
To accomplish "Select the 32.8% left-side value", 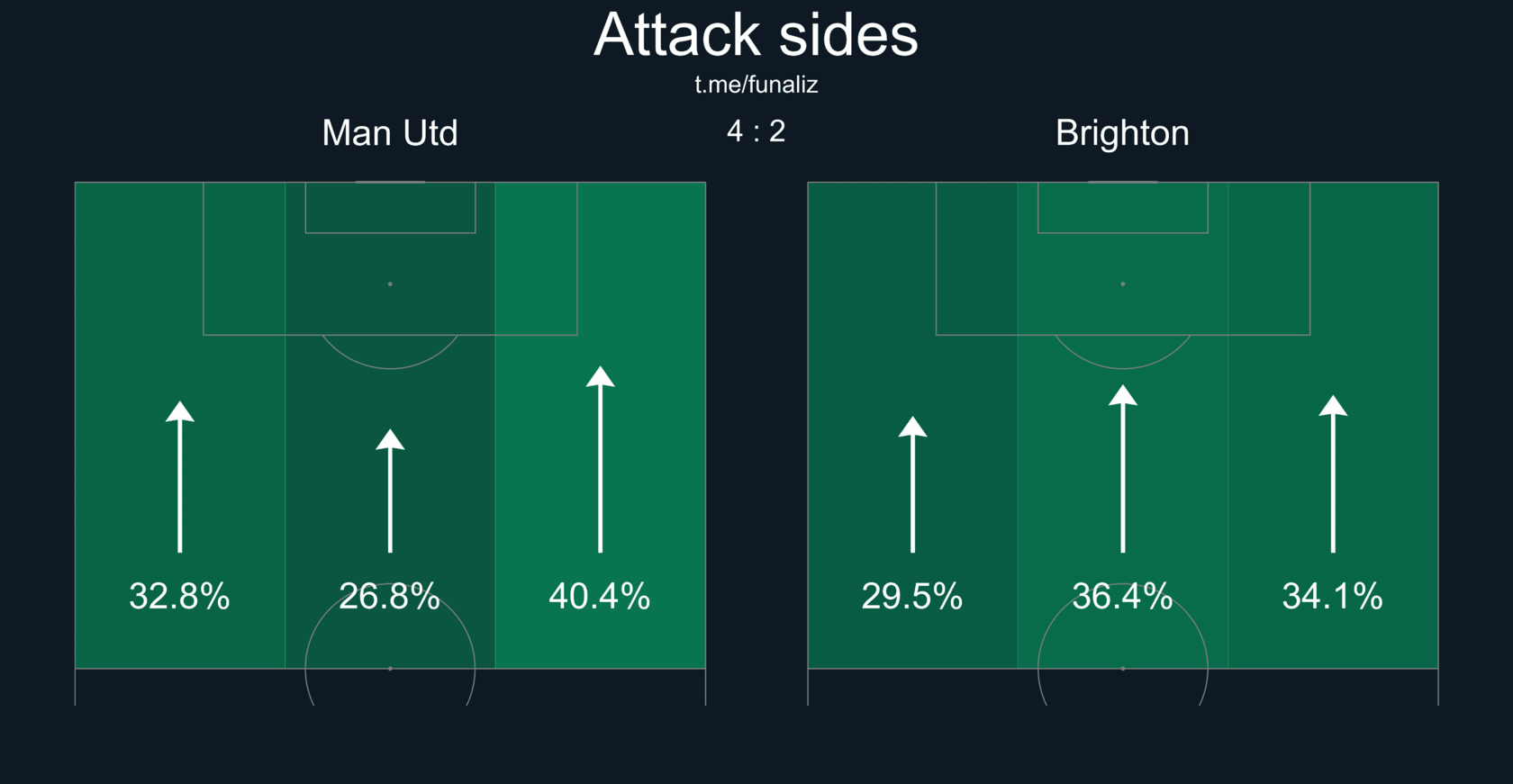I will (179, 596).
